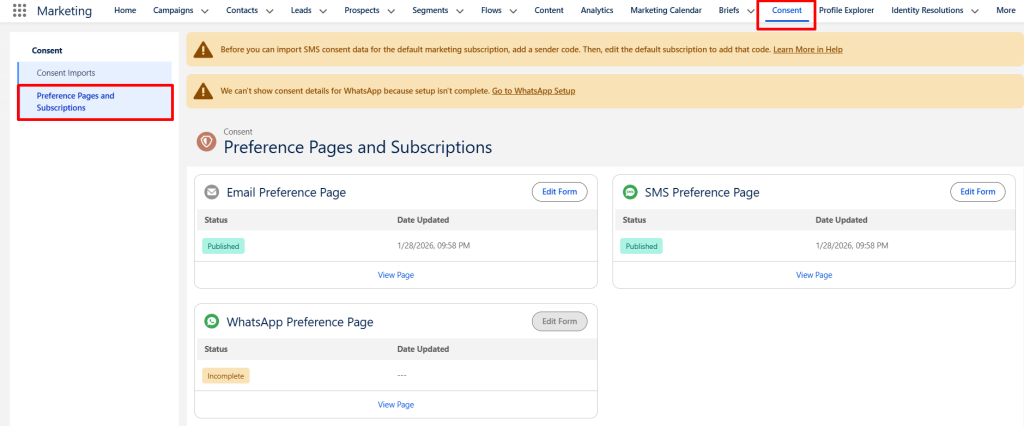Open the Marketing Calendar tab
The height and width of the screenshot is (426, 1024).
point(666,10)
